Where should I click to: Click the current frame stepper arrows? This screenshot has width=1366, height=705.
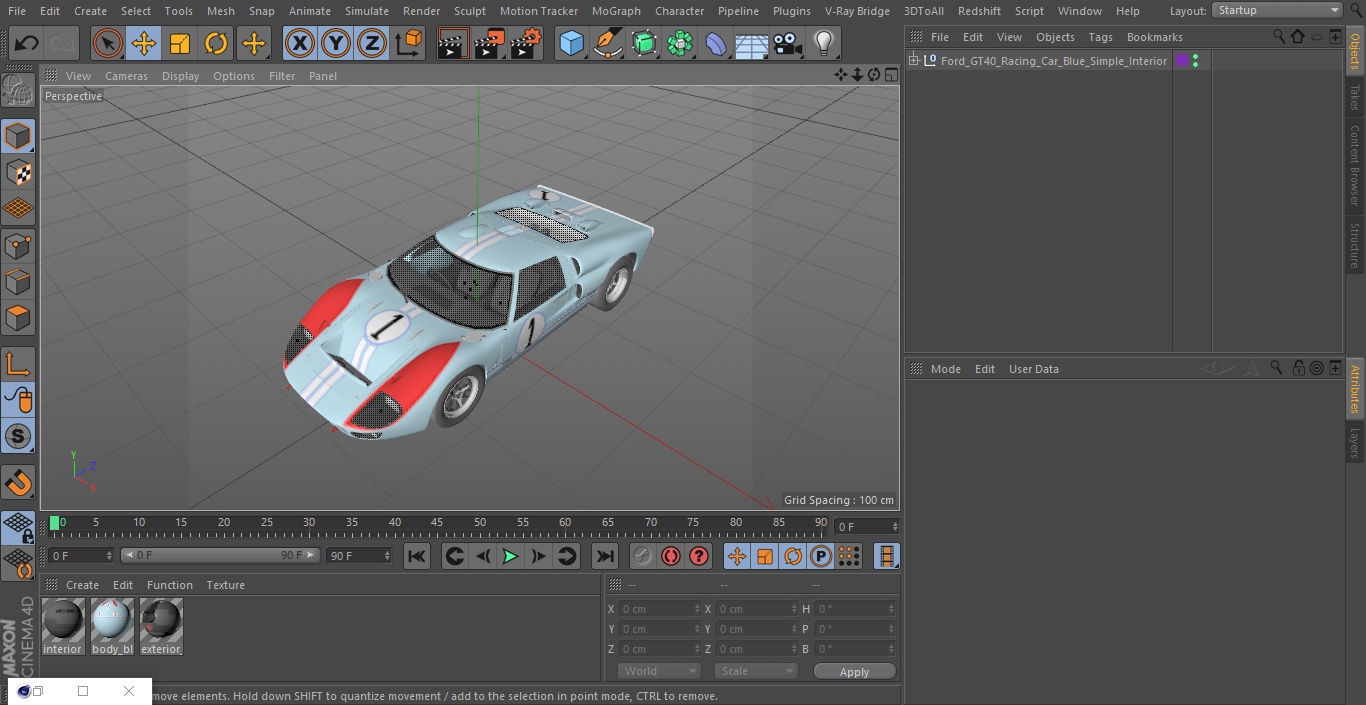point(894,526)
